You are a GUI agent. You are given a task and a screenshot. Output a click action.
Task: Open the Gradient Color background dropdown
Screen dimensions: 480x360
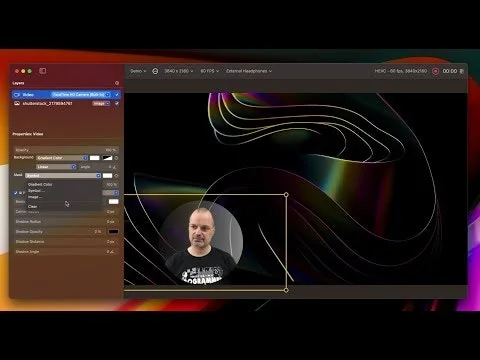click(62, 158)
